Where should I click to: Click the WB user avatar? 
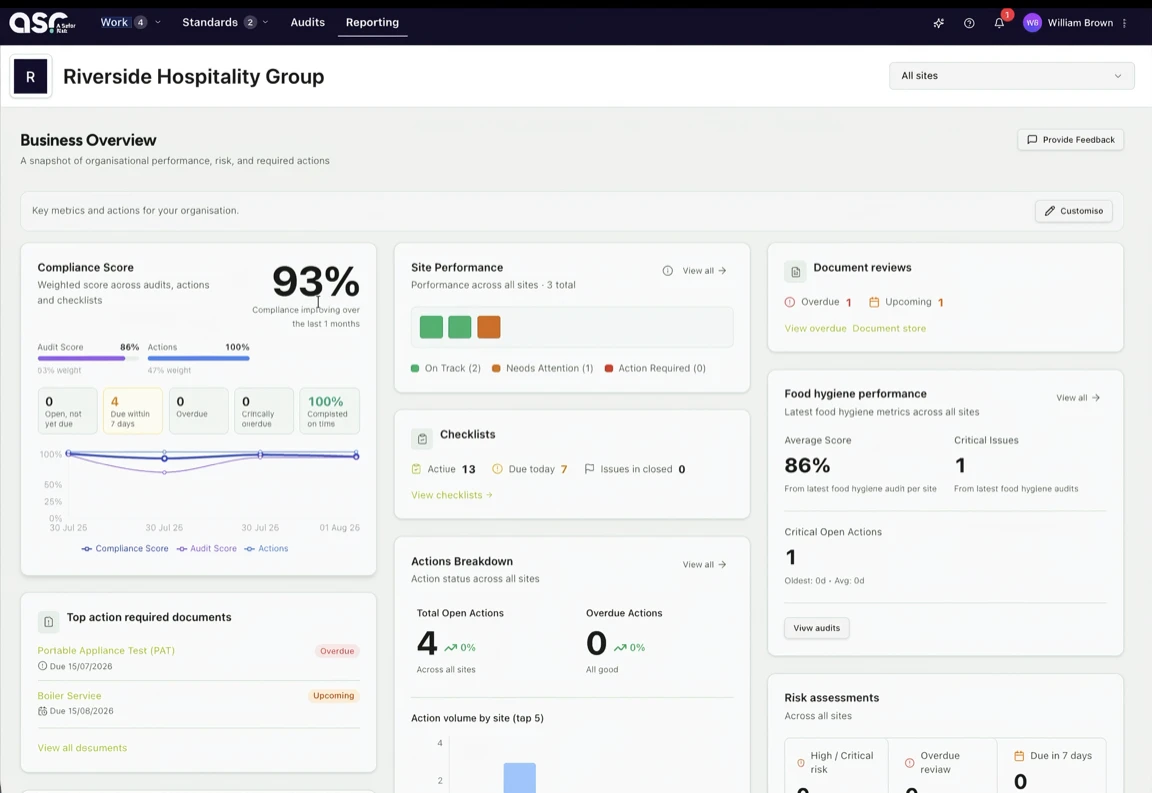(x=1032, y=23)
